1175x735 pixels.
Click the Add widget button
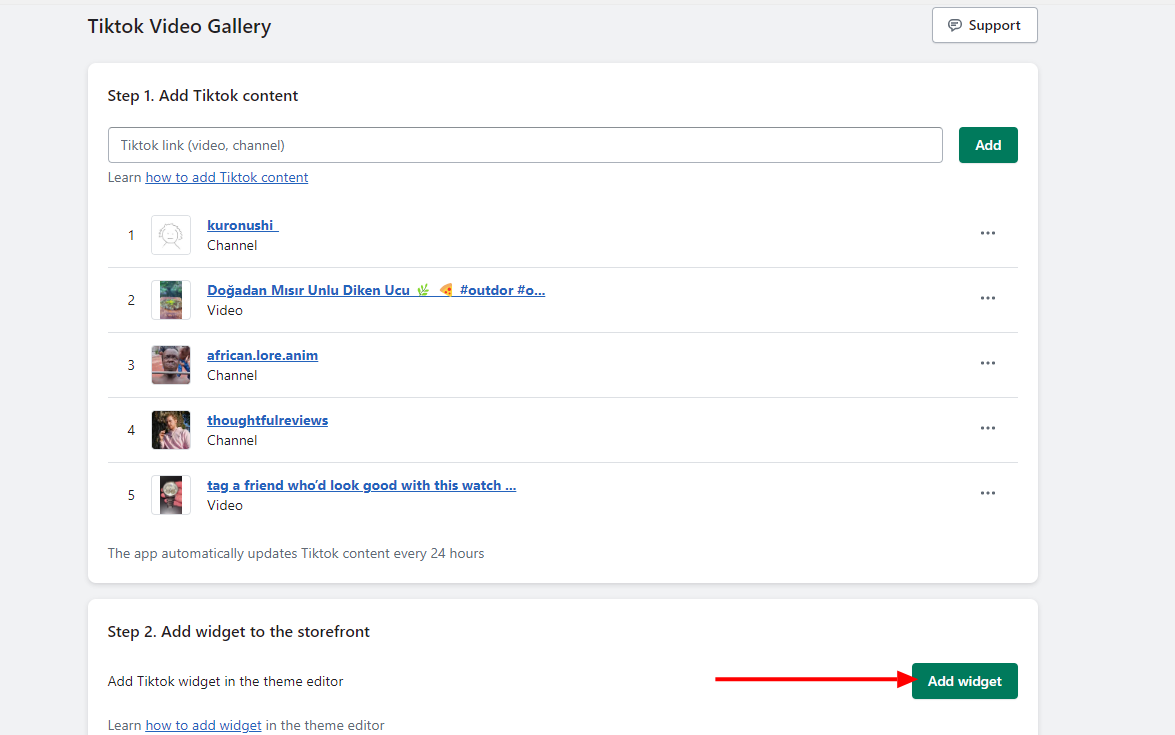[x=964, y=681]
